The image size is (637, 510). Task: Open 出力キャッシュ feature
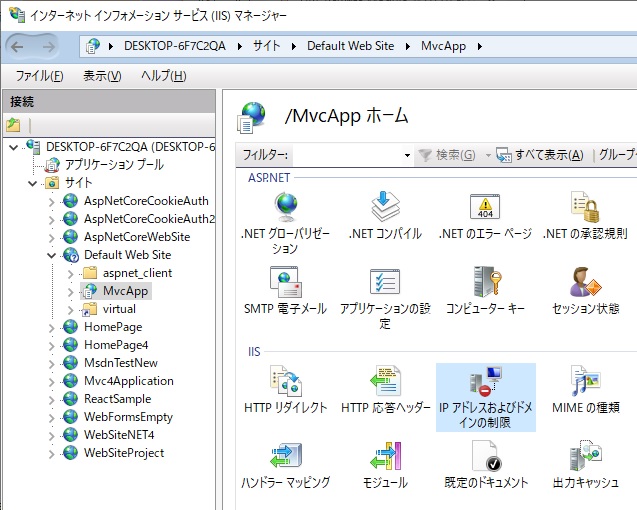click(x=585, y=465)
